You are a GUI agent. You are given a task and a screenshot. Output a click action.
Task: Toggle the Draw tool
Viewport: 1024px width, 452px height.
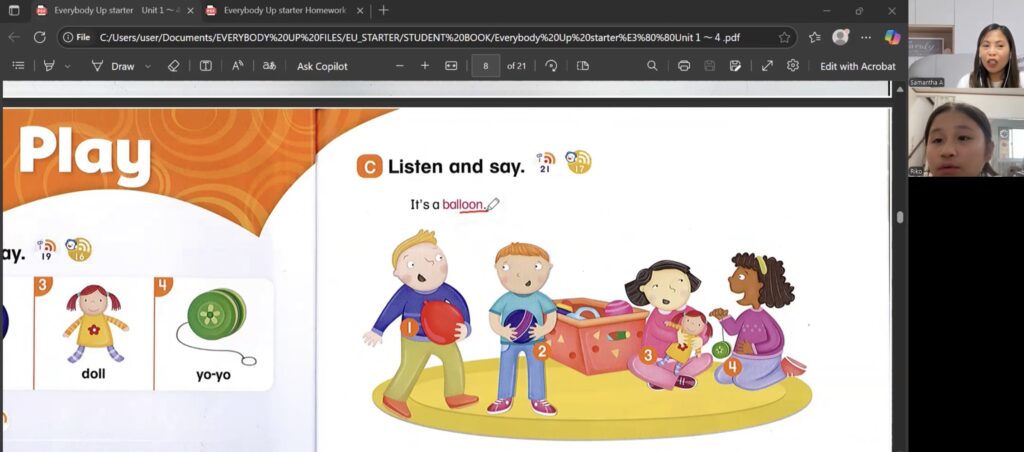pyautogui.click(x=113, y=66)
